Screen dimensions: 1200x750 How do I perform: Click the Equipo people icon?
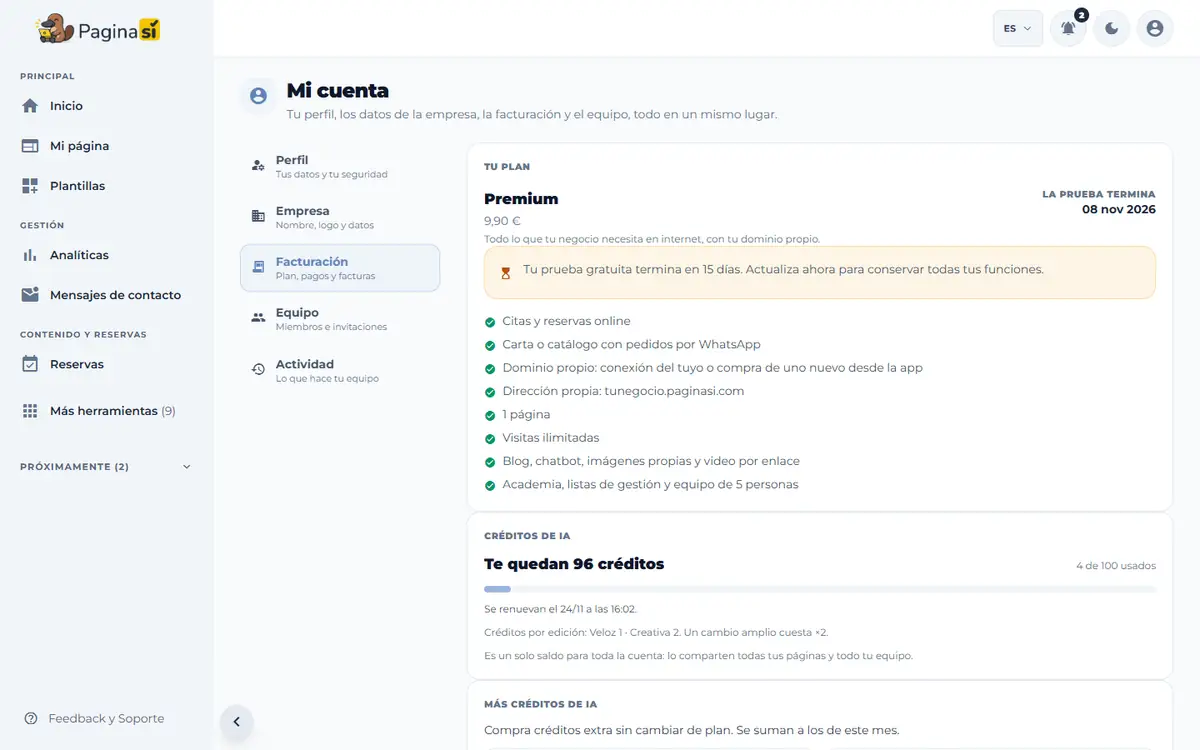(258, 318)
